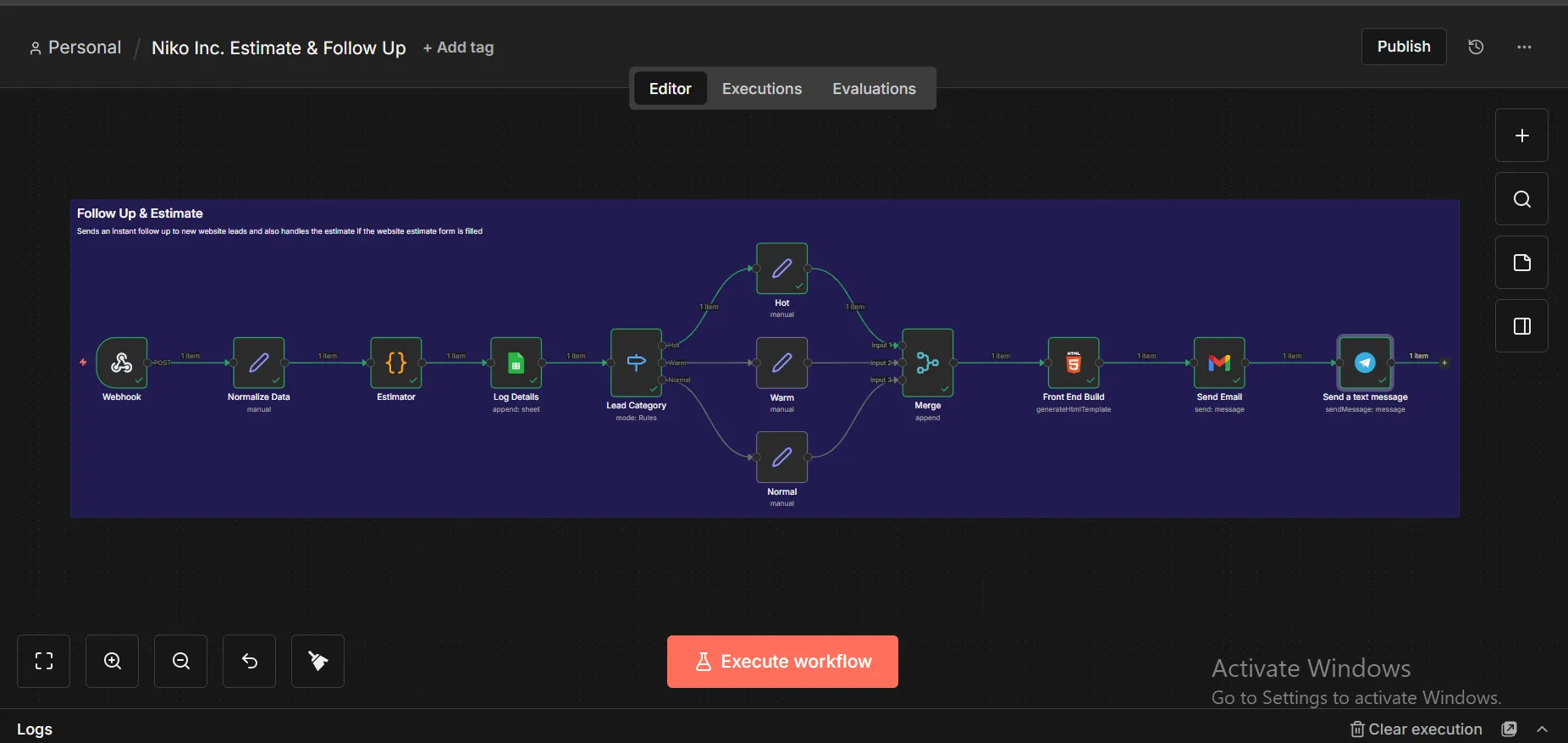Viewport: 1568px width, 743px height.
Task: Zoom out of the canvas
Action: (x=181, y=661)
